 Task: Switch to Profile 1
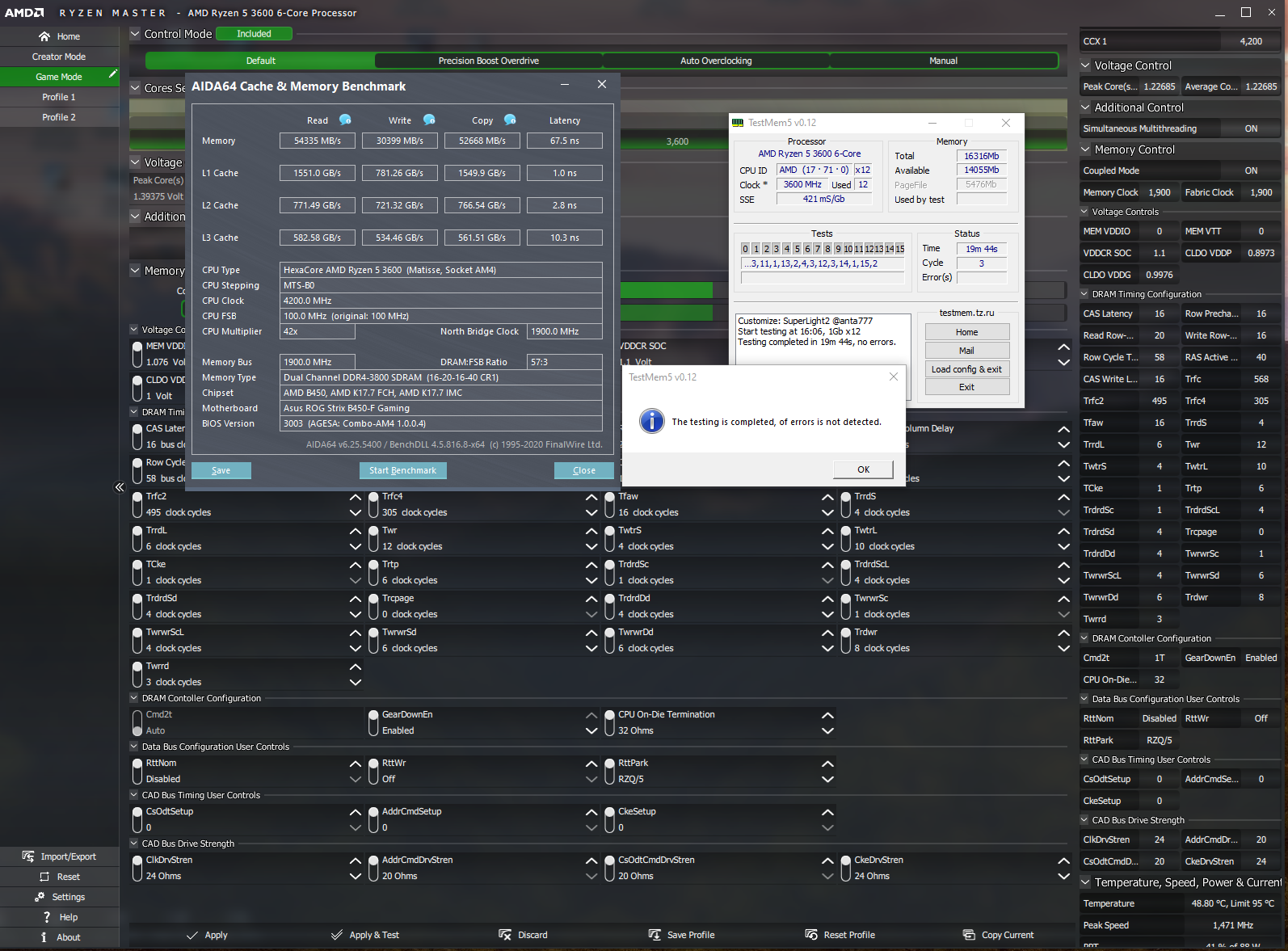click(x=59, y=97)
